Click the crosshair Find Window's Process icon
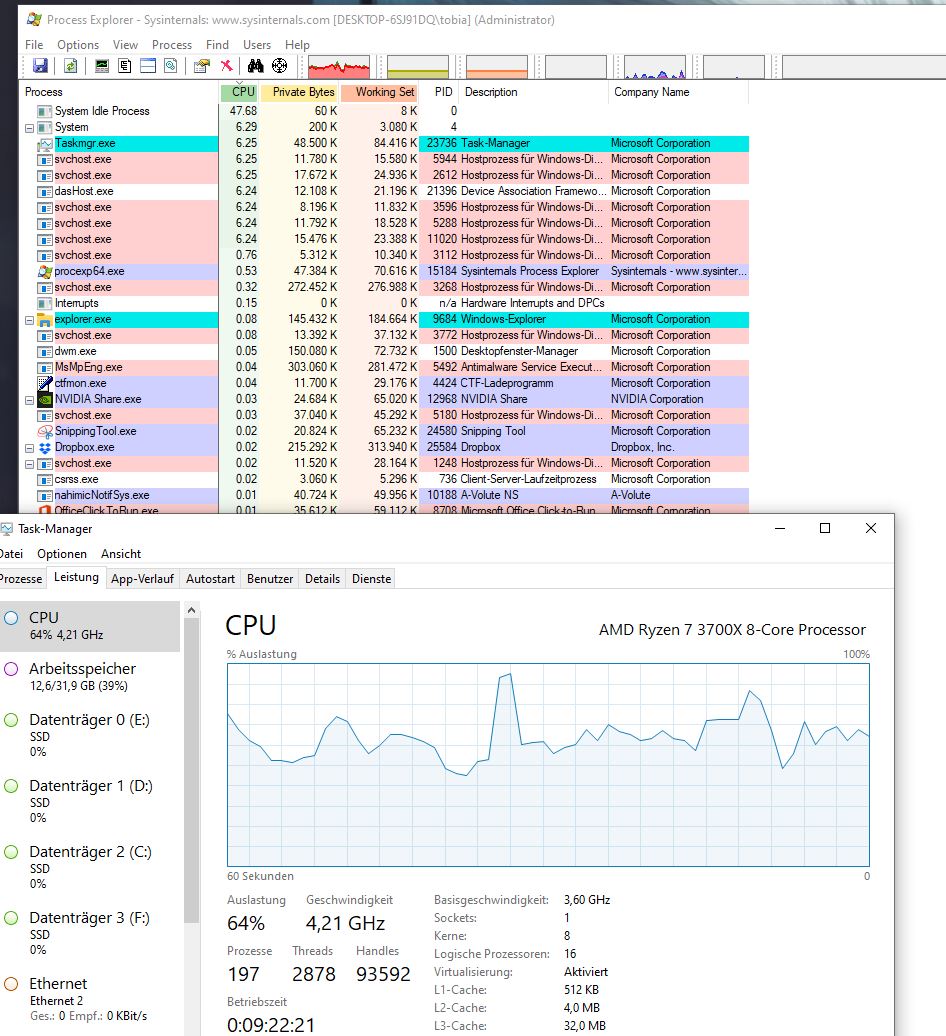The height and width of the screenshot is (1036, 946). (x=279, y=65)
